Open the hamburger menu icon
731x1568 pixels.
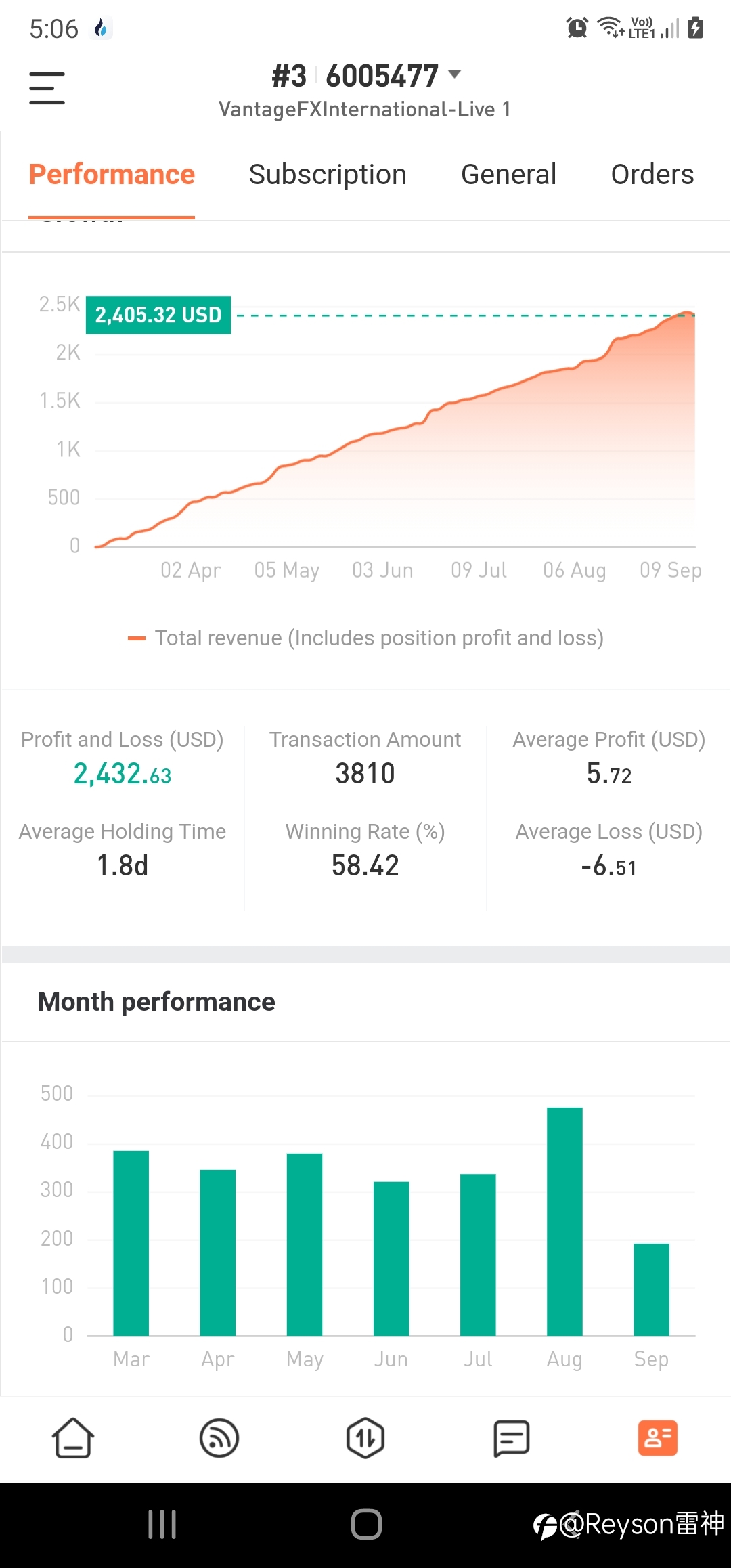47,88
